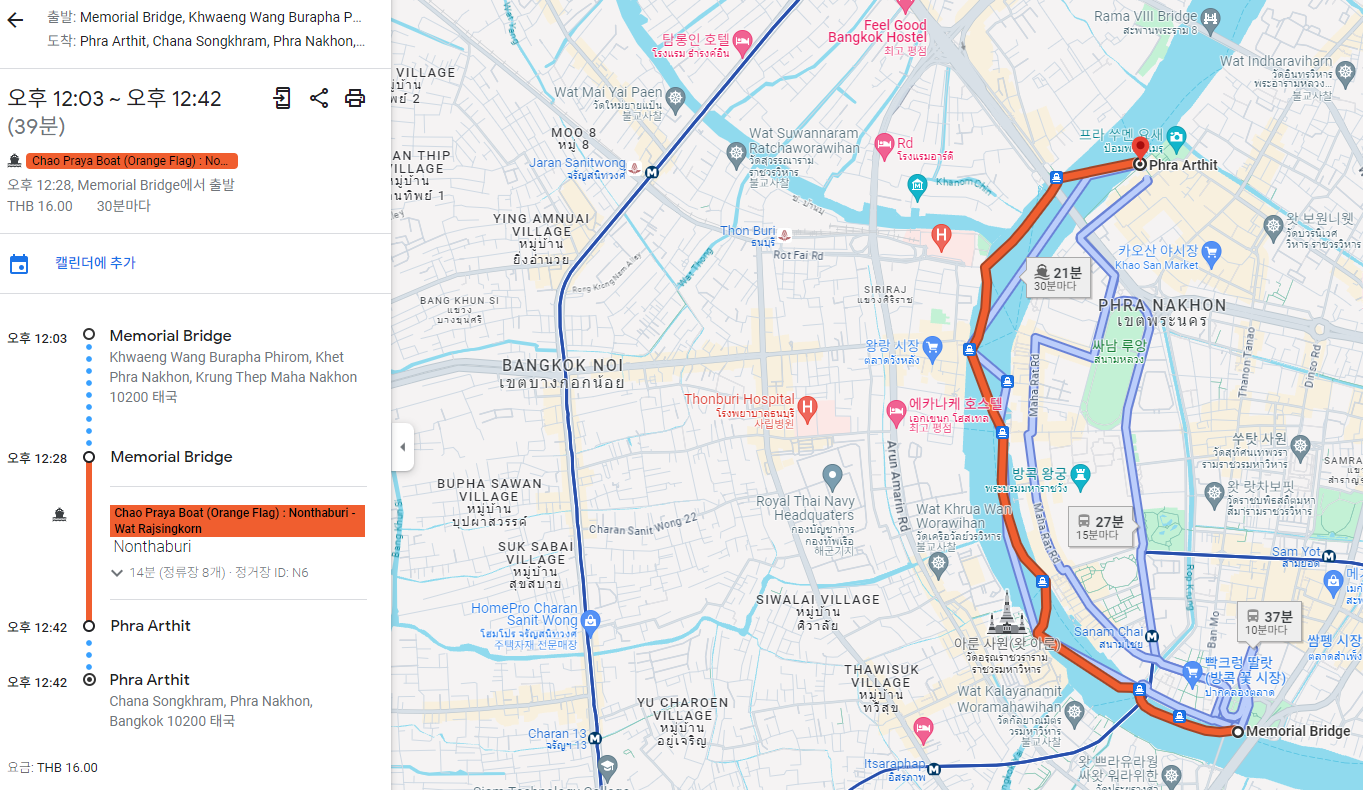Click HomePro Charan Sanit Wong shopping icon
The height and width of the screenshot is (790, 1363).
589,622
